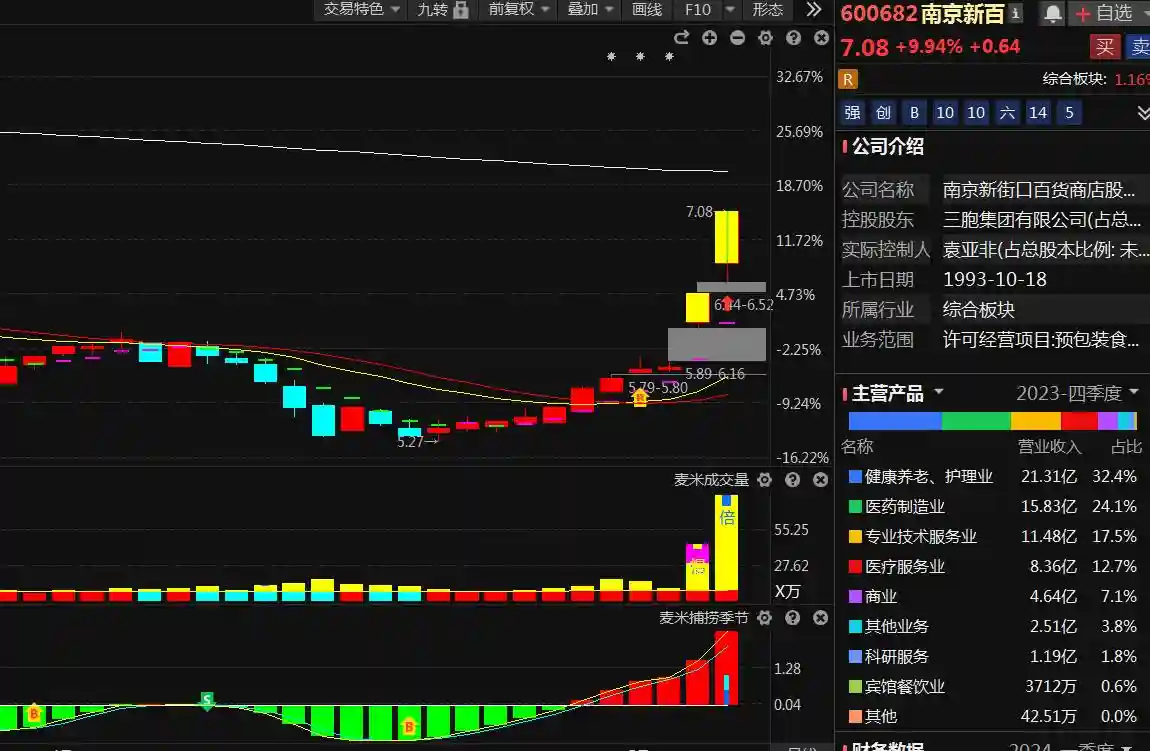Toggle the 强 tag badge
1150x751 pixels.
[x=852, y=113]
